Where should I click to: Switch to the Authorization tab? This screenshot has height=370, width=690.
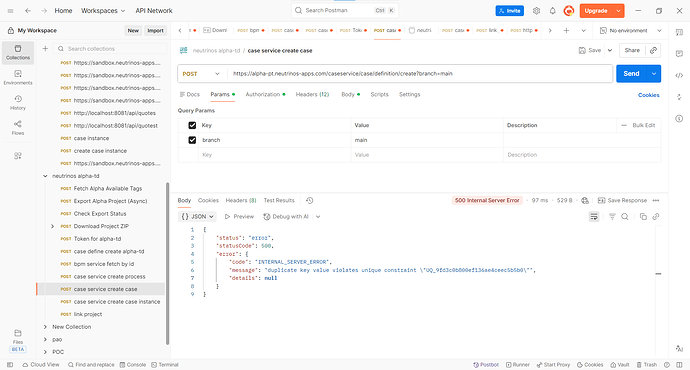point(265,95)
